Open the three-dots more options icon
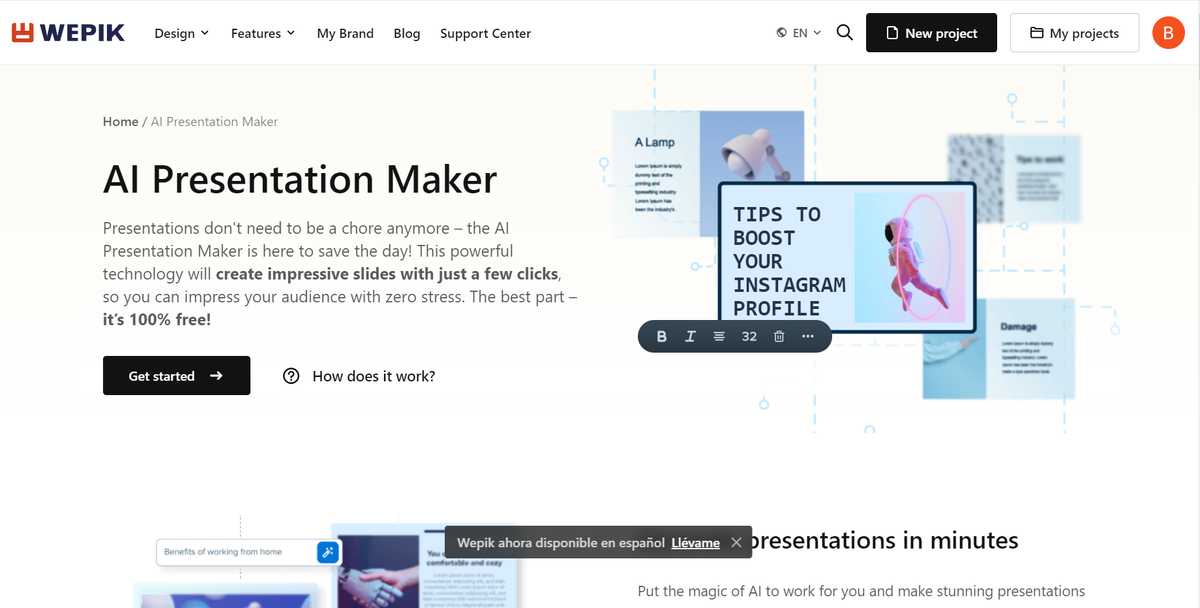The height and width of the screenshot is (608, 1200). 808,336
